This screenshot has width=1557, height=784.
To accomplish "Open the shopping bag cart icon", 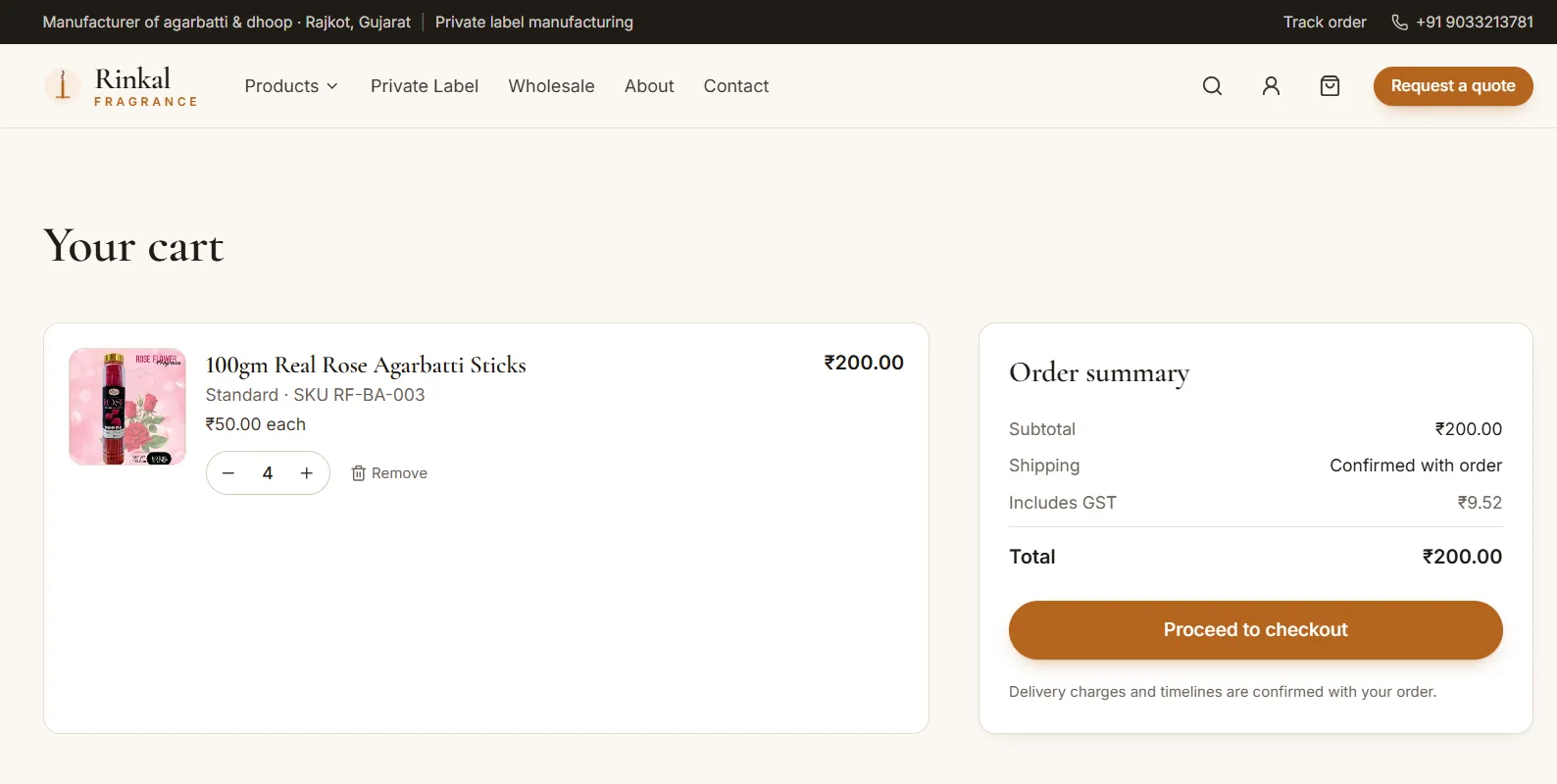I will [x=1330, y=86].
